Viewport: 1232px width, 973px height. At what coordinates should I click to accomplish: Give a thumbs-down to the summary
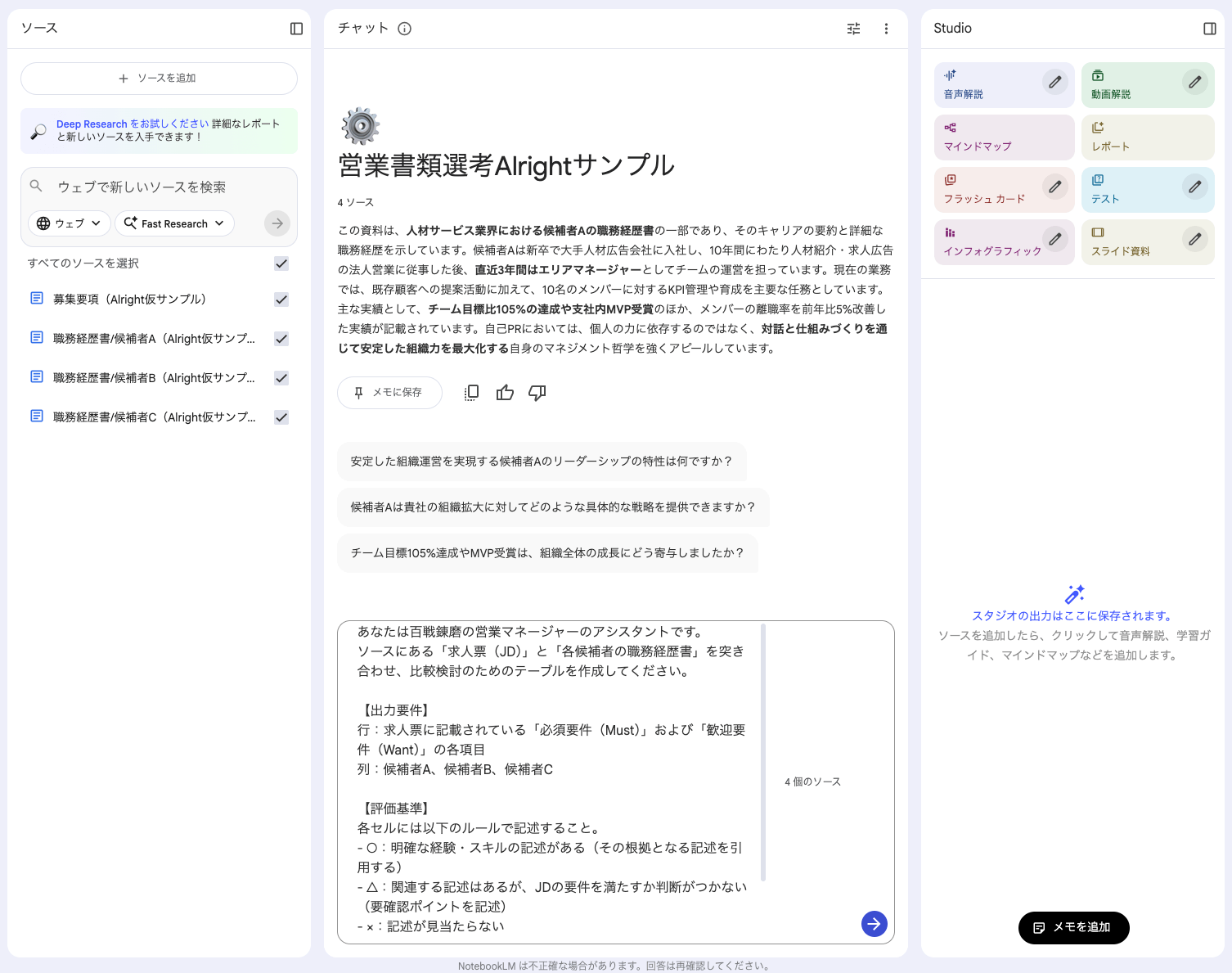[x=537, y=393]
